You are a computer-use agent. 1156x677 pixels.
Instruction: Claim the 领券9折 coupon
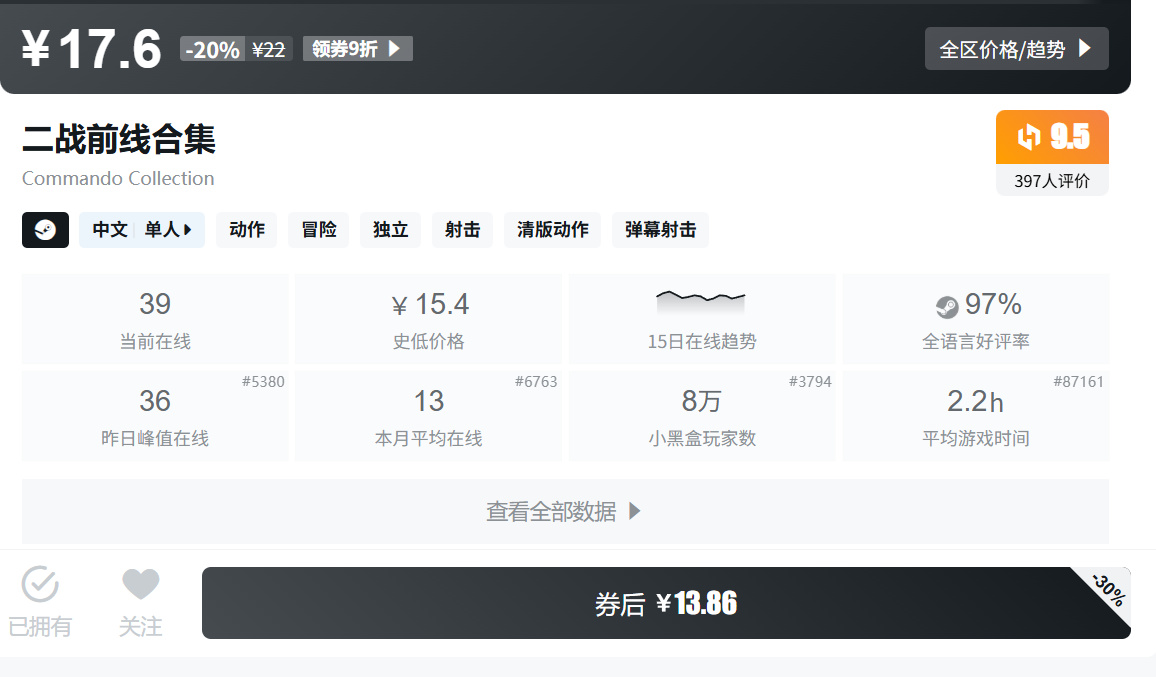pos(358,49)
